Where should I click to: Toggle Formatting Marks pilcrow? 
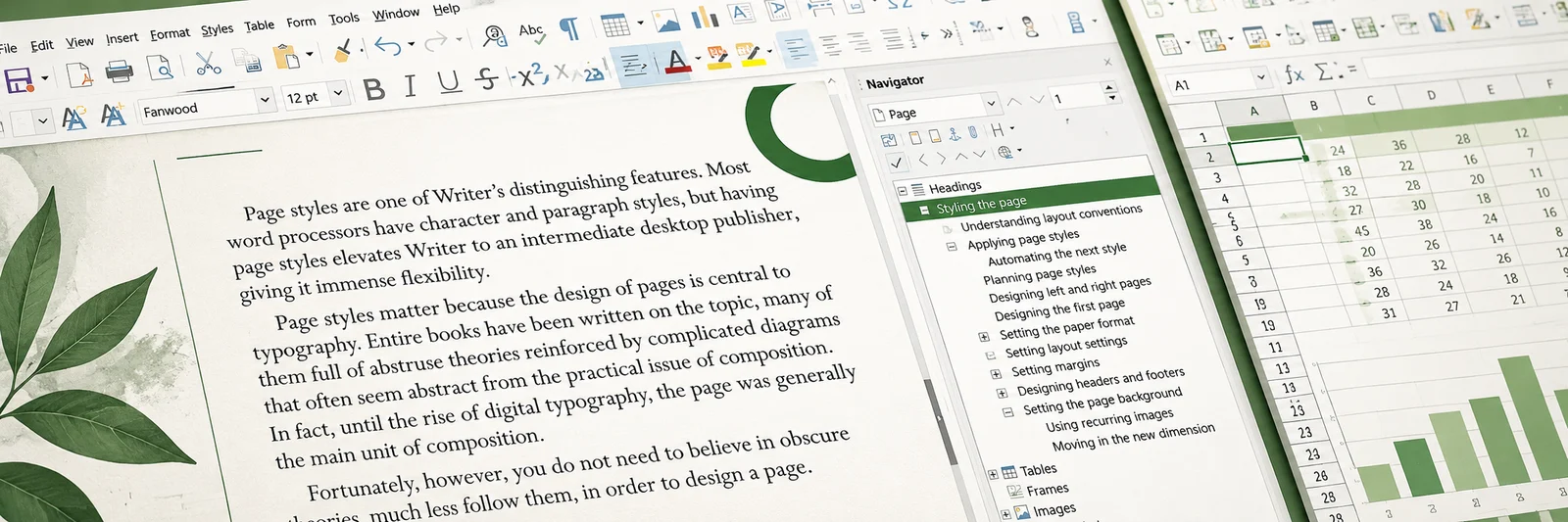(568, 28)
